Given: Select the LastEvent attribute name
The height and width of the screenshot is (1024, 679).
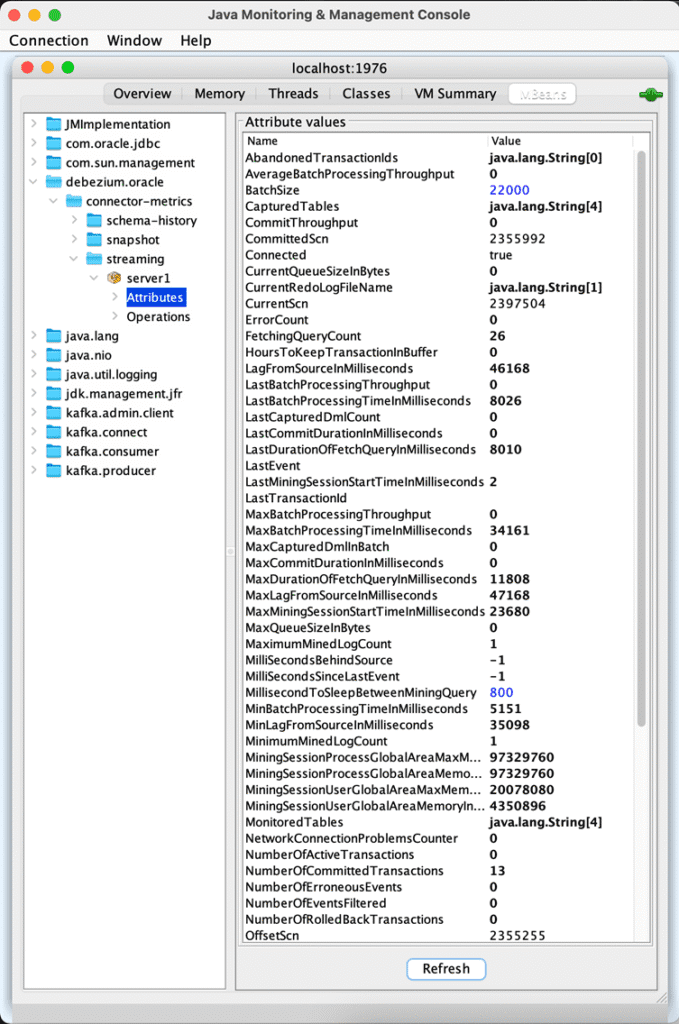Looking at the screenshot, I should click(x=273, y=466).
